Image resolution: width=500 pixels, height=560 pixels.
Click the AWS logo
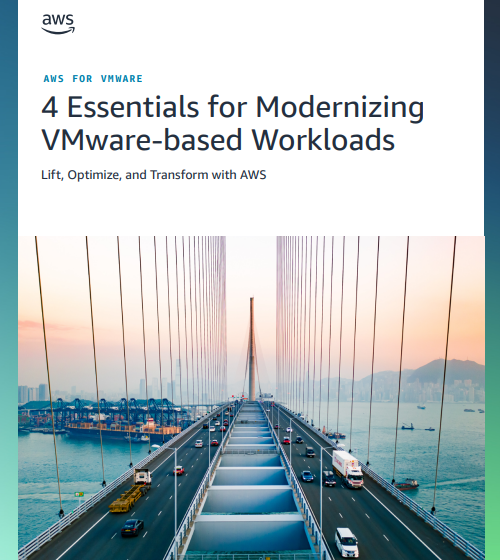[58, 24]
